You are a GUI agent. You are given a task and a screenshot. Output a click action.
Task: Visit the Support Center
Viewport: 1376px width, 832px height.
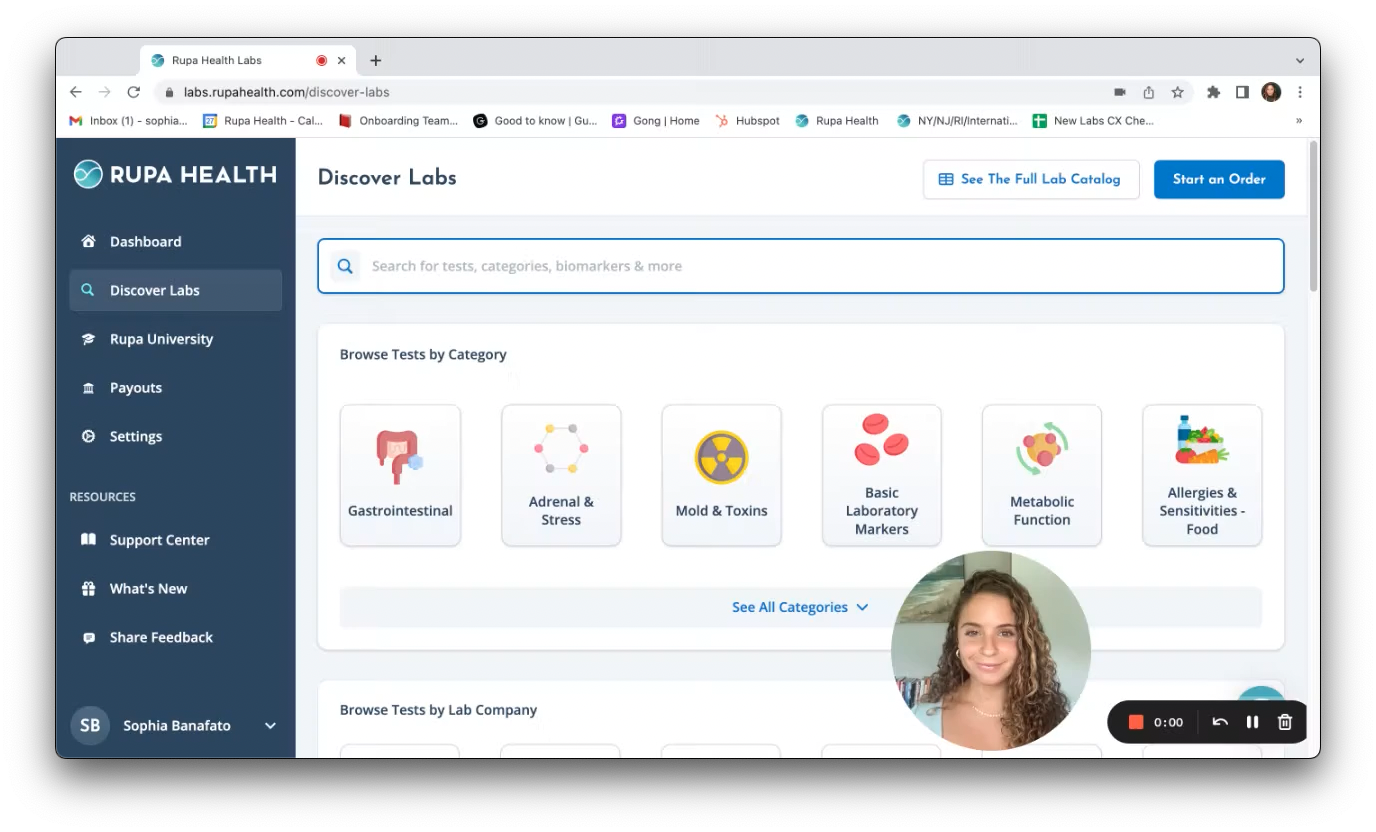[x=159, y=539]
